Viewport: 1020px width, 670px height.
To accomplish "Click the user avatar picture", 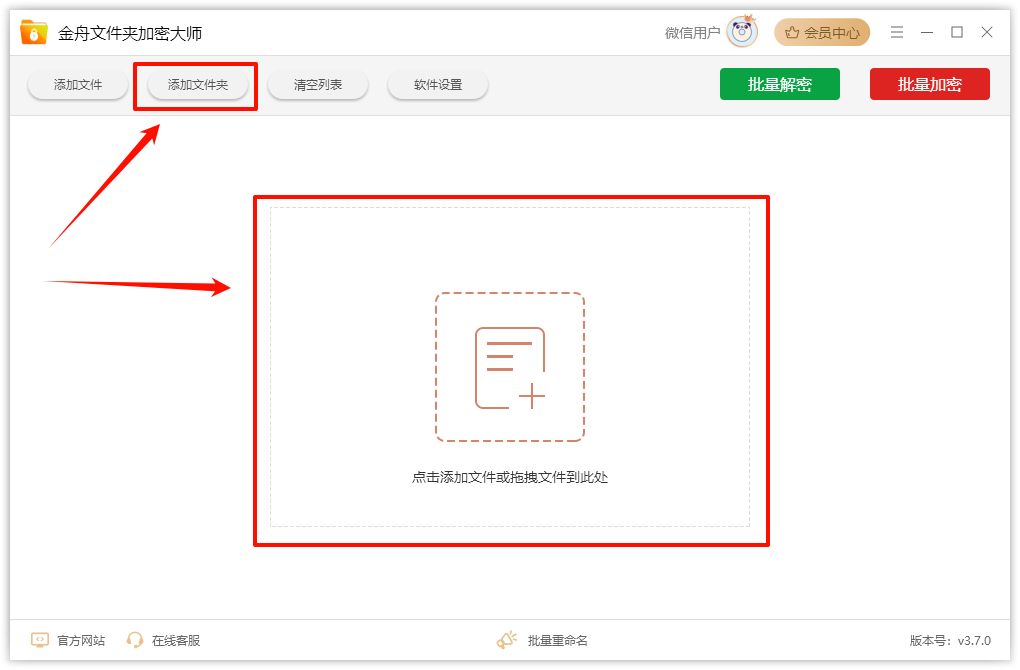I will tap(742, 33).
